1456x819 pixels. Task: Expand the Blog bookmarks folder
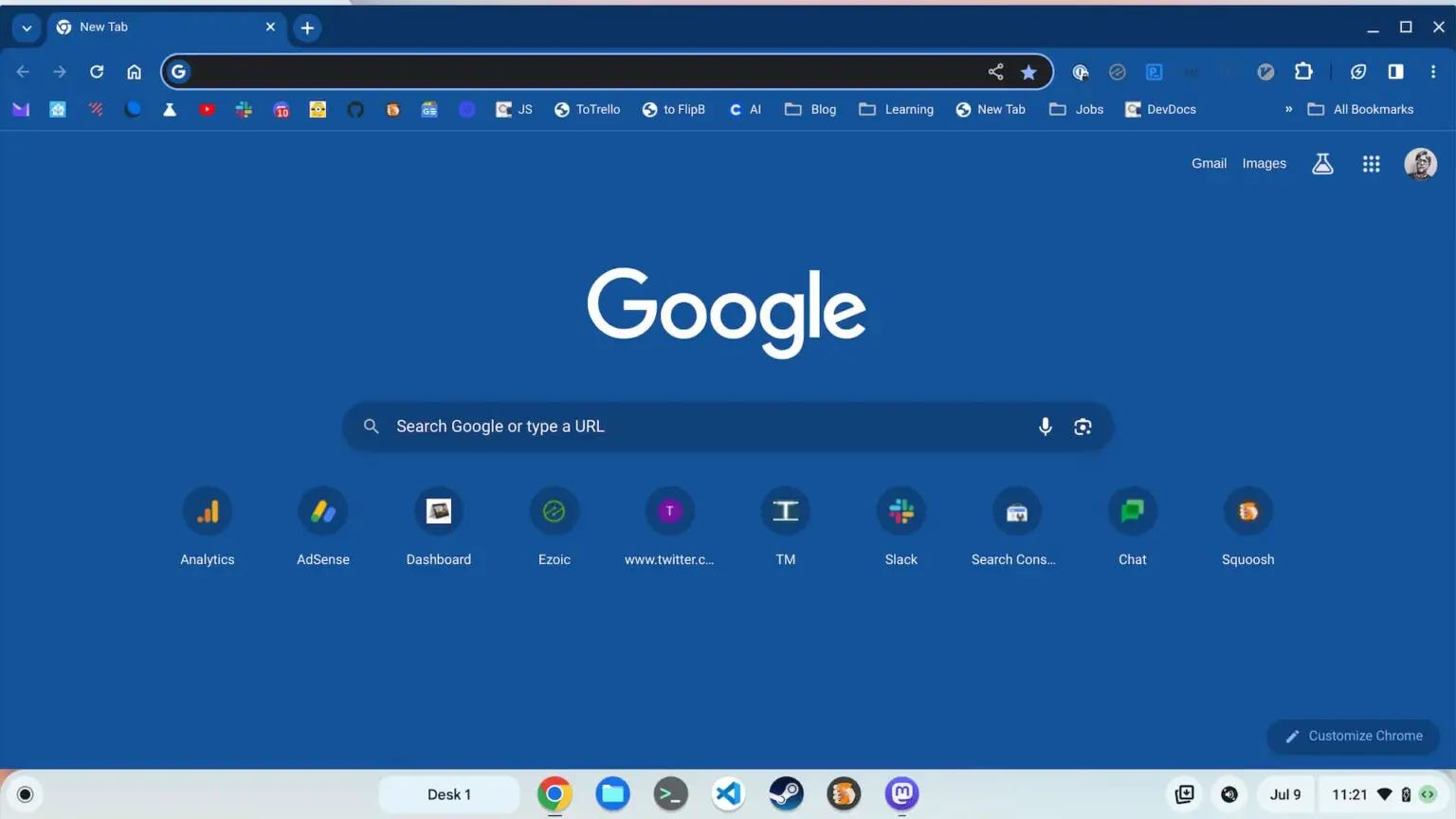pyautogui.click(x=810, y=110)
